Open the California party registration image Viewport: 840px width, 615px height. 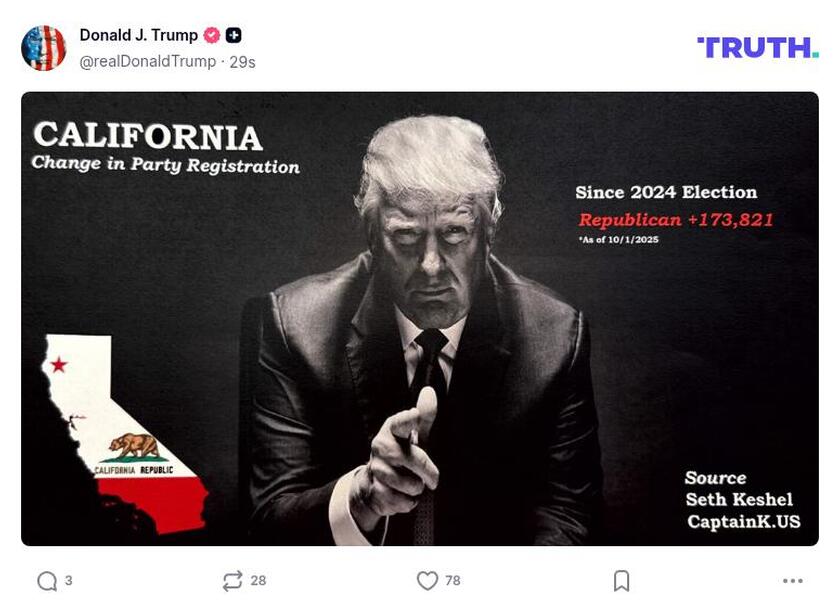(420, 318)
